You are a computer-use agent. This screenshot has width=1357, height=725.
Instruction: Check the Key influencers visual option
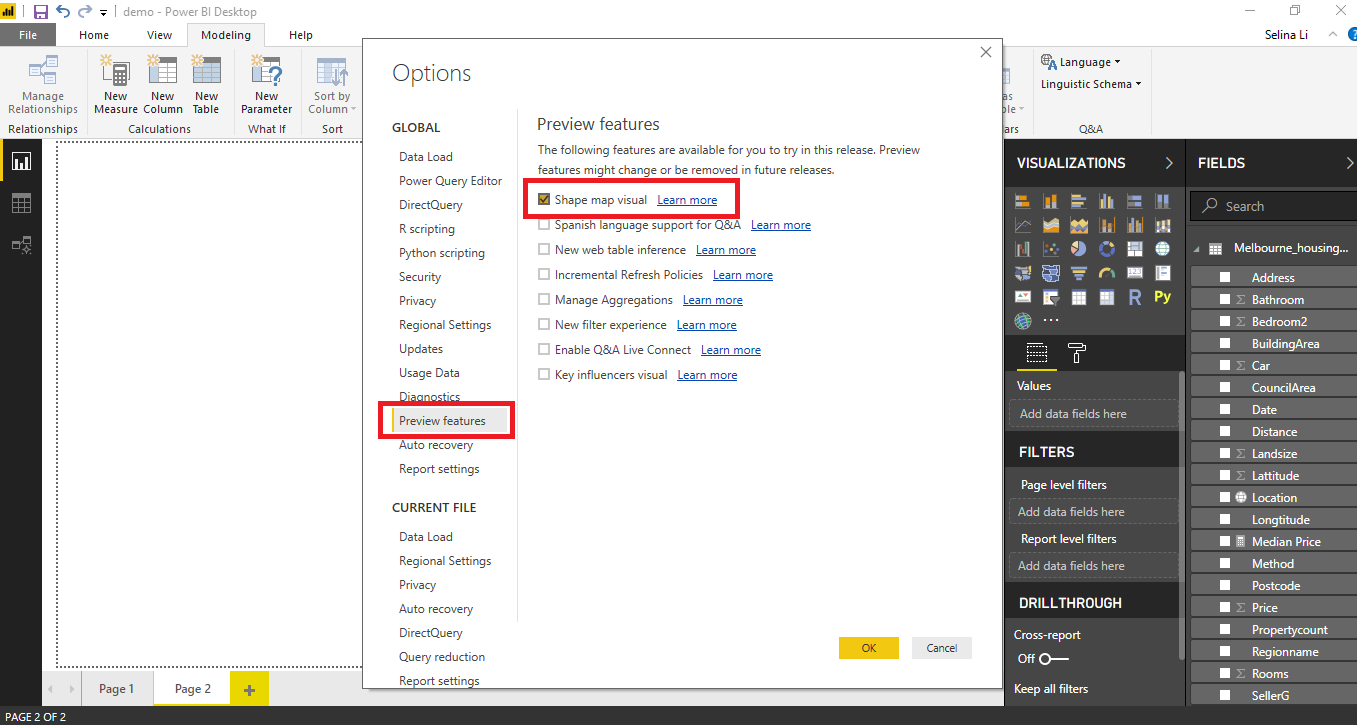click(543, 374)
